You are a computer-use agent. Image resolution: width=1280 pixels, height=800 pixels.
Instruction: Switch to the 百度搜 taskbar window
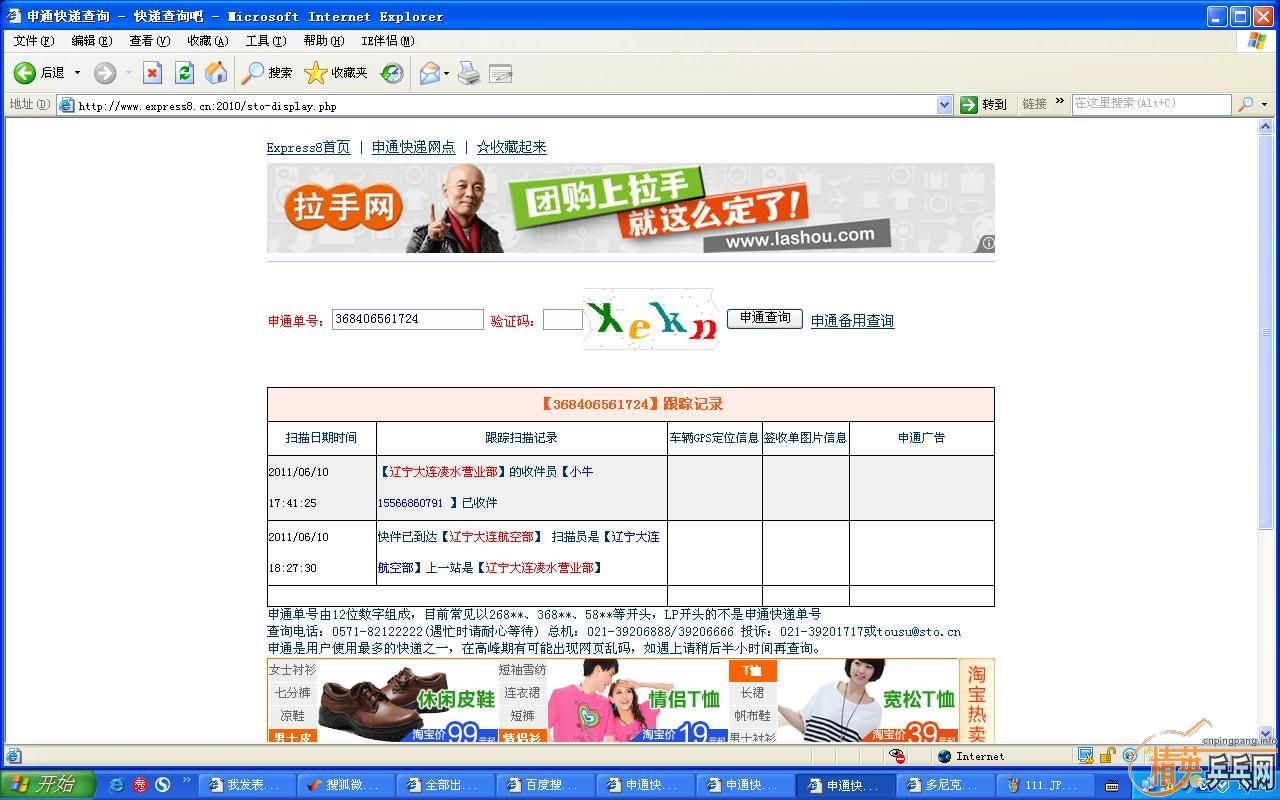point(545,785)
